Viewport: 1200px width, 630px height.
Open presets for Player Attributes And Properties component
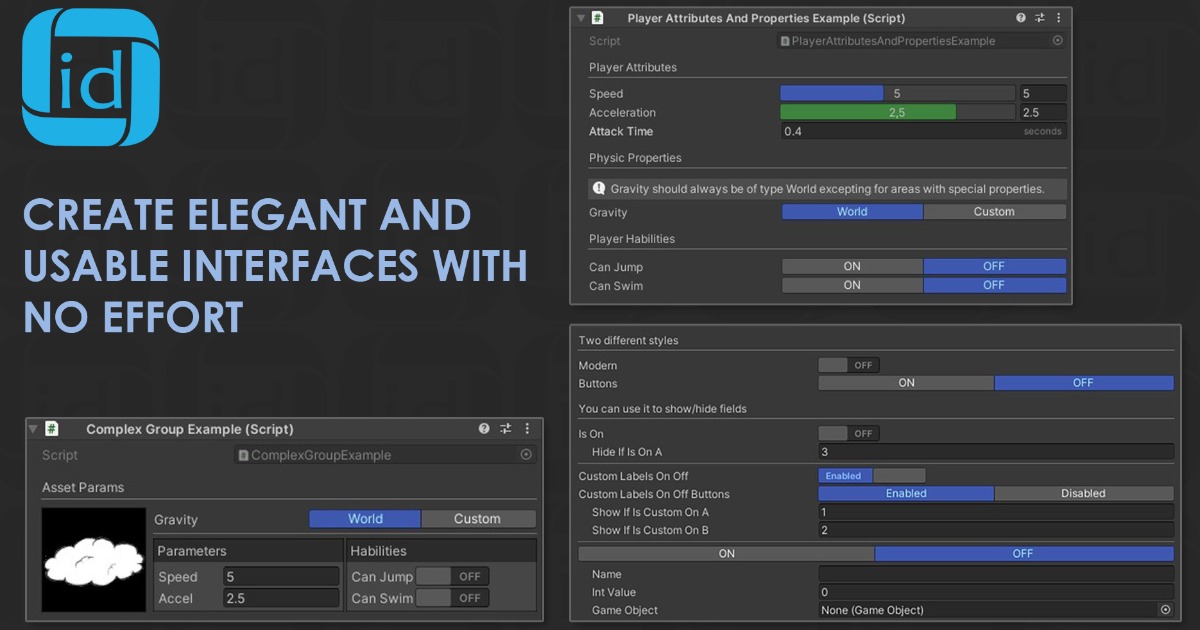(1039, 17)
